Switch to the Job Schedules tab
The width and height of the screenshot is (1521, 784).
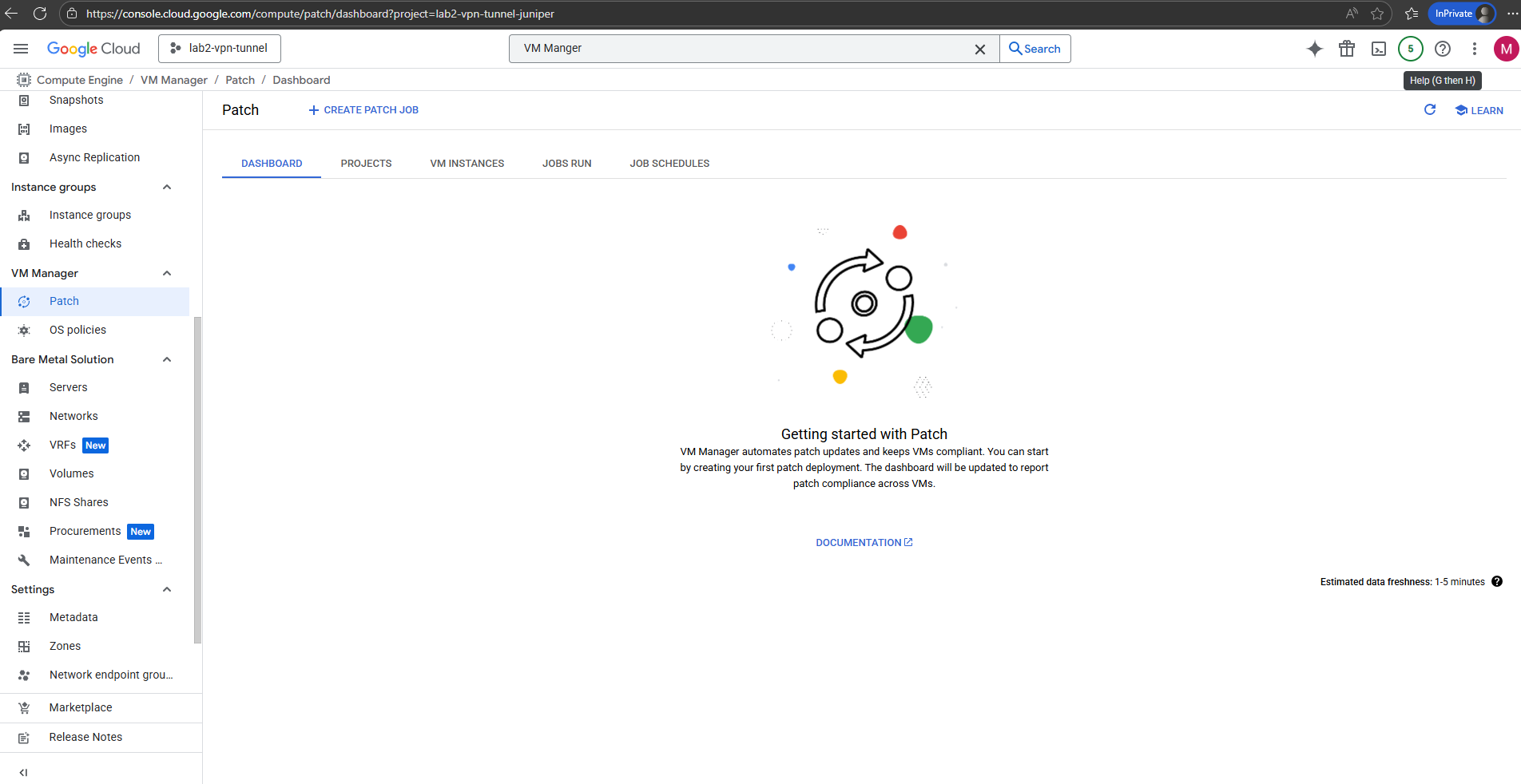click(x=669, y=163)
